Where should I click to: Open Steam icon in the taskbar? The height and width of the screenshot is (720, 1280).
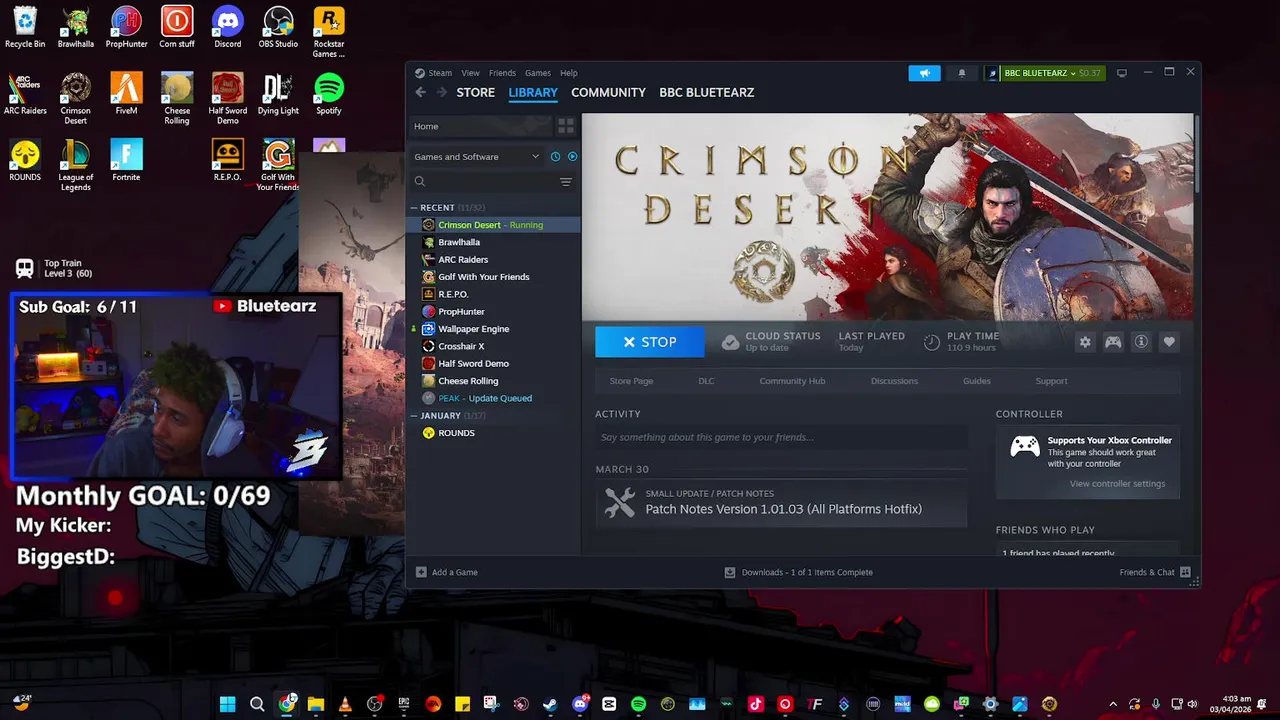click(550, 704)
